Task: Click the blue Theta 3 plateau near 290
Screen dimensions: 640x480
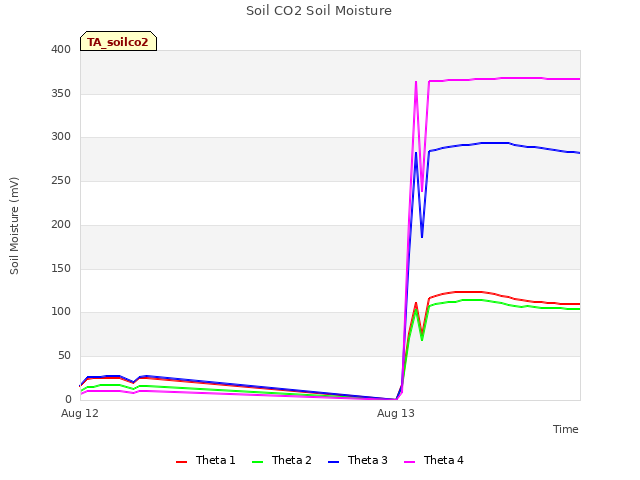Action: pyautogui.click(x=494, y=143)
